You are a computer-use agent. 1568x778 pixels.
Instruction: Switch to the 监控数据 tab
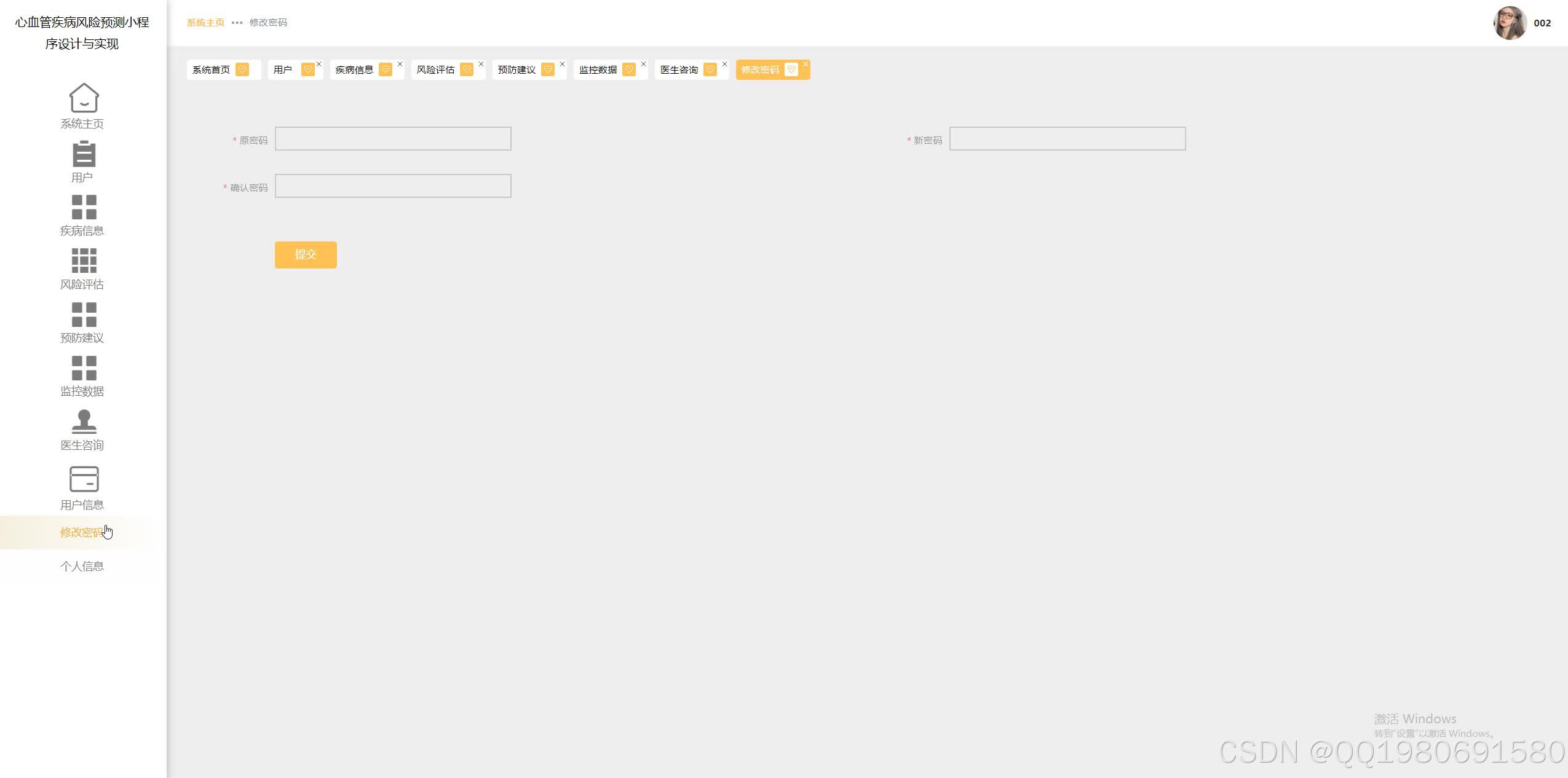click(x=598, y=70)
